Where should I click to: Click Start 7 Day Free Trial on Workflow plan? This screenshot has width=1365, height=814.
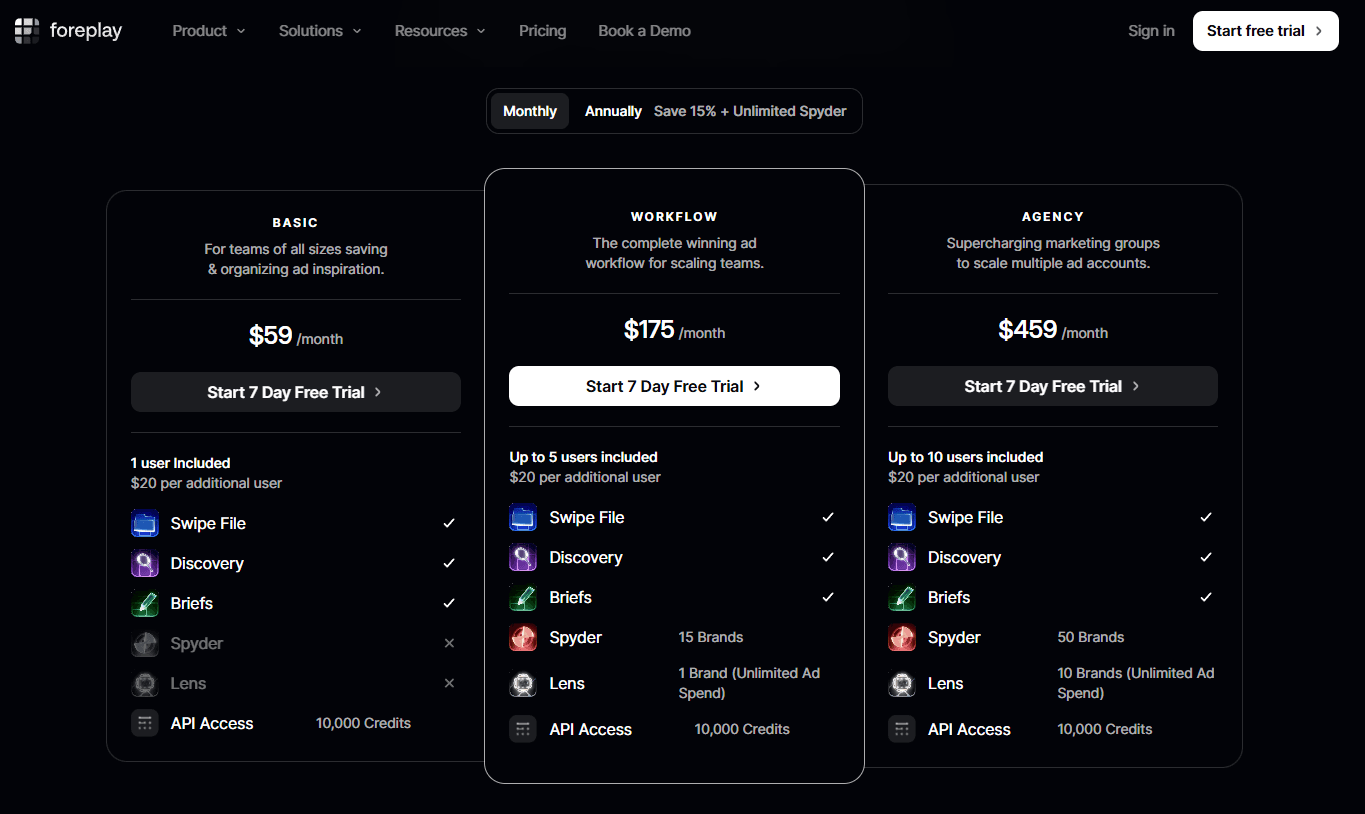tap(674, 386)
